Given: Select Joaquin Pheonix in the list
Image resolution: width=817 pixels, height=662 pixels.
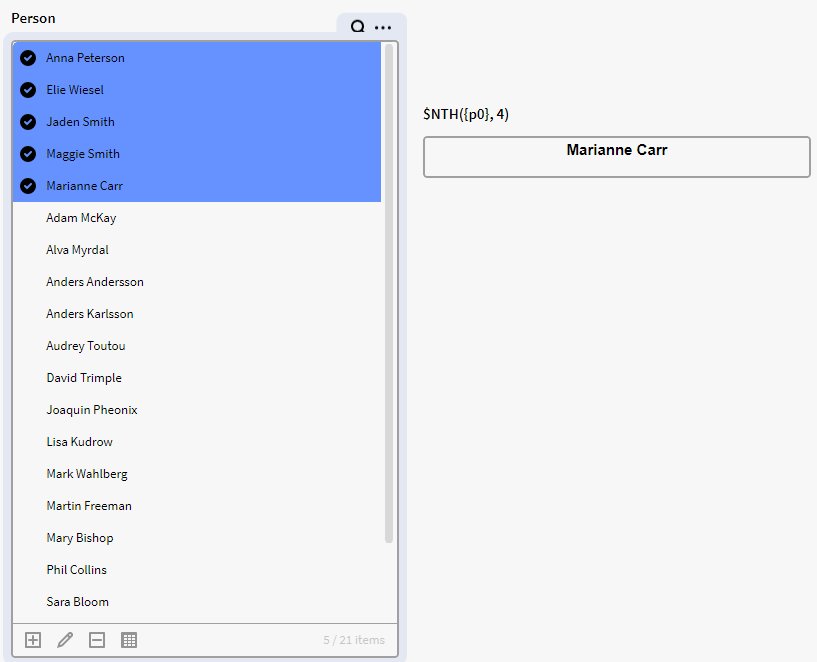Looking at the screenshot, I should point(197,410).
